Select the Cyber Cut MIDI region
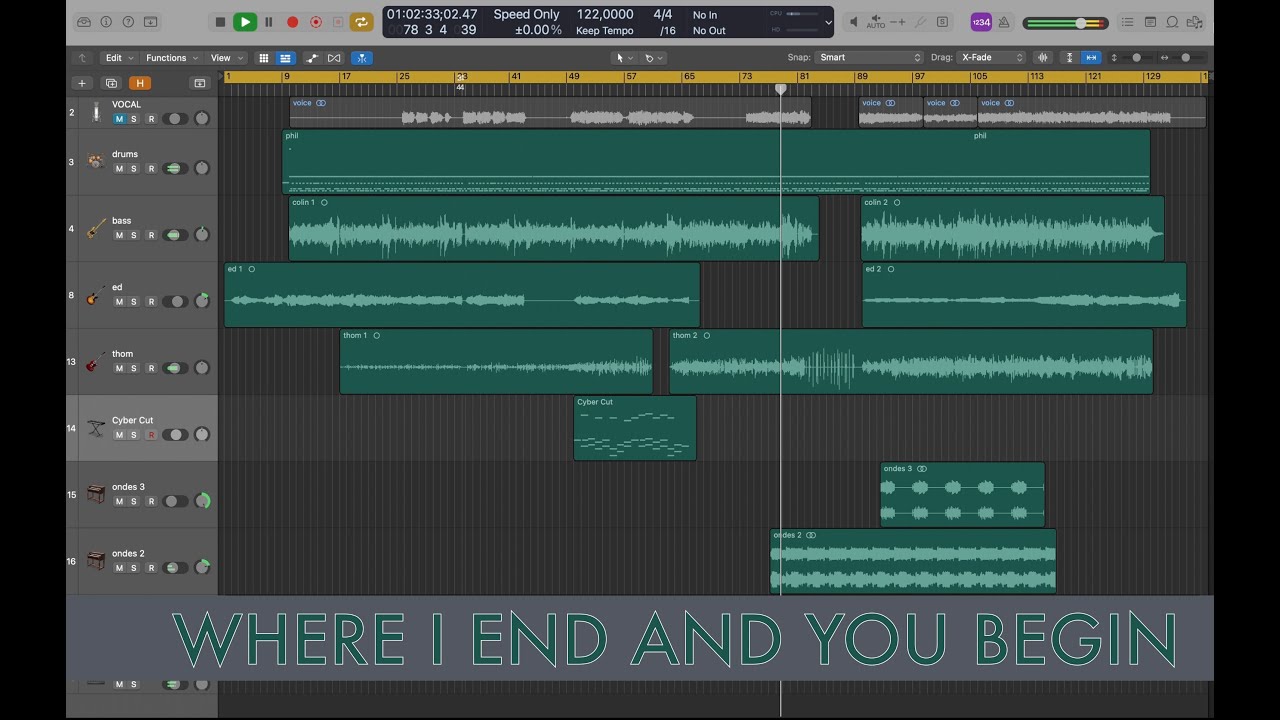Image resolution: width=1280 pixels, height=720 pixels. click(x=635, y=428)
